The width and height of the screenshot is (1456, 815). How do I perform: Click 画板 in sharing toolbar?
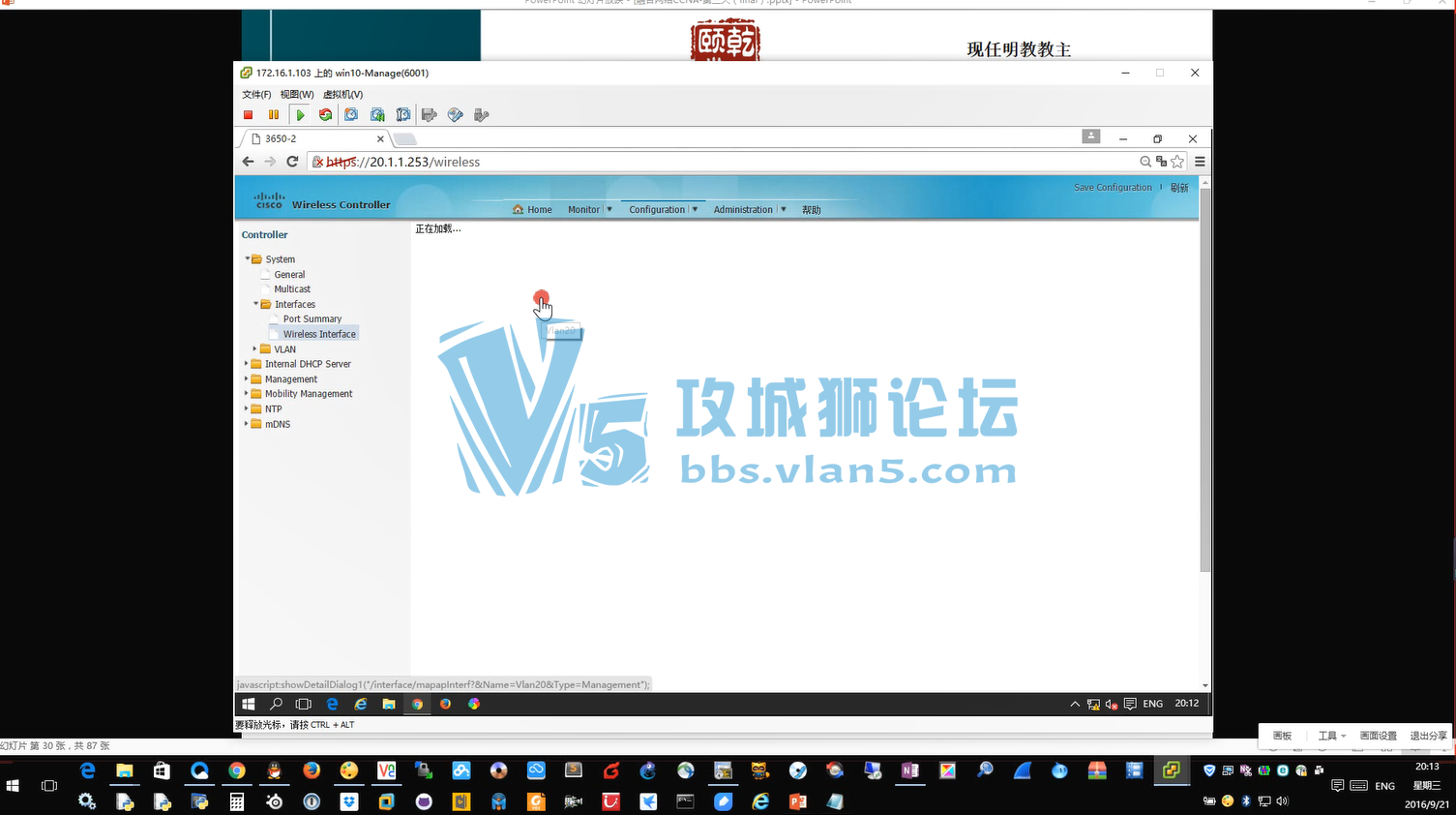(x=1282, y=736)
